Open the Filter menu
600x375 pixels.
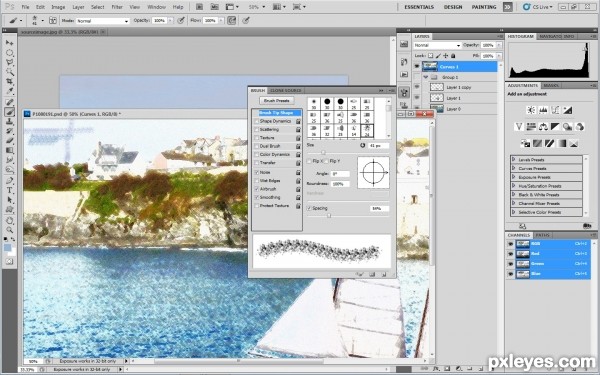click(x=117, y=7)
